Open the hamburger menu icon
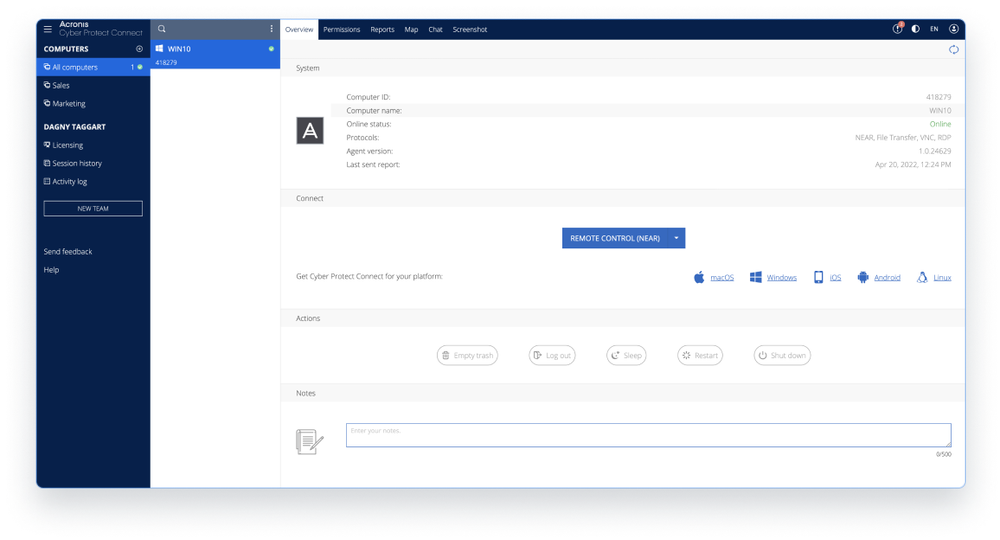Screen dimensions: 1000x540 (47, 29)
